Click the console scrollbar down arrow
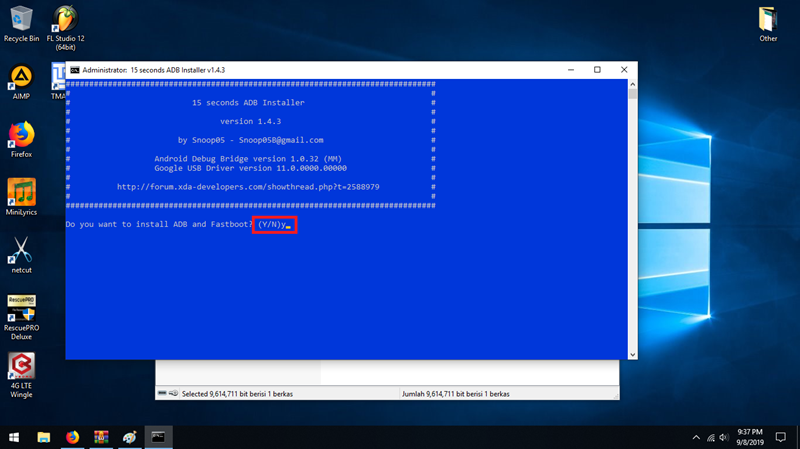The image size is (800, 449). click(633, 355)
